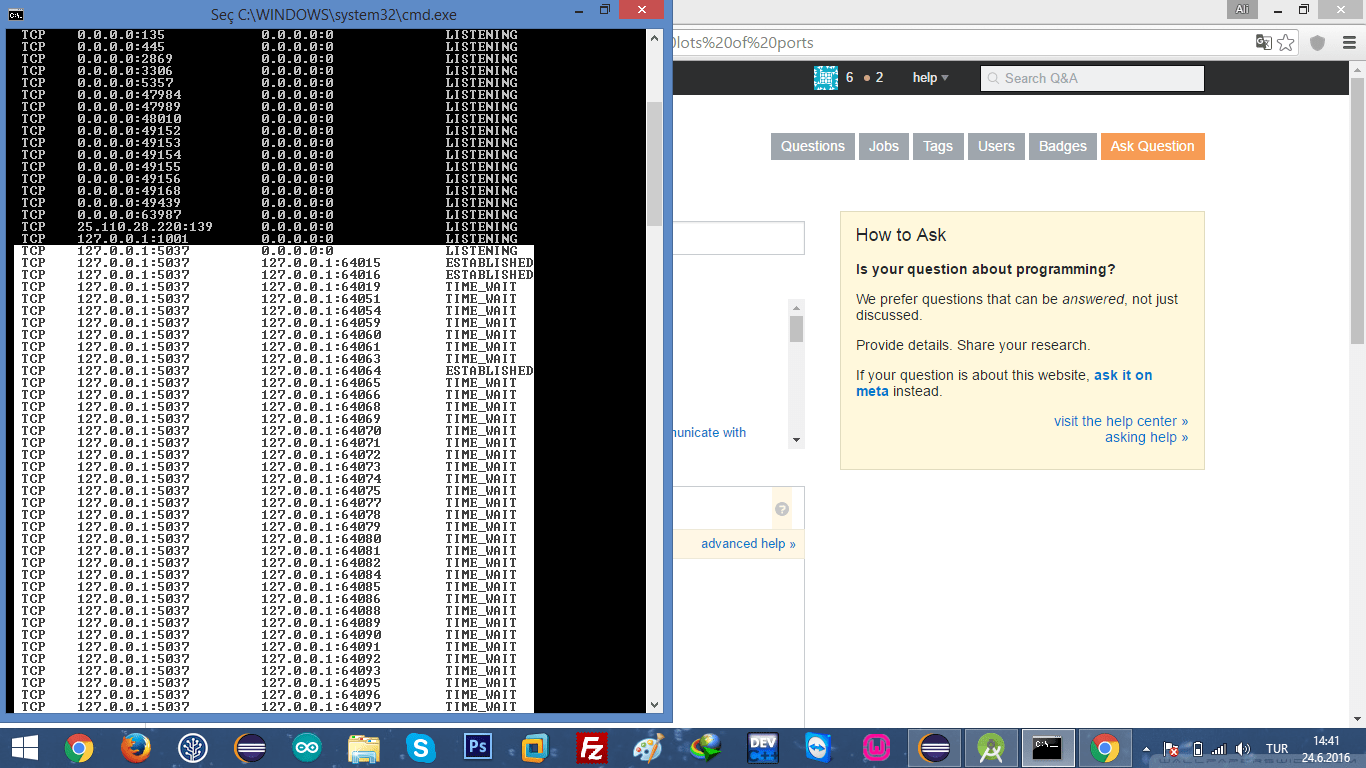The image size is (1366, 768).
Task: Show hidden tray icons arrow
Action: tap(1146, 749)
